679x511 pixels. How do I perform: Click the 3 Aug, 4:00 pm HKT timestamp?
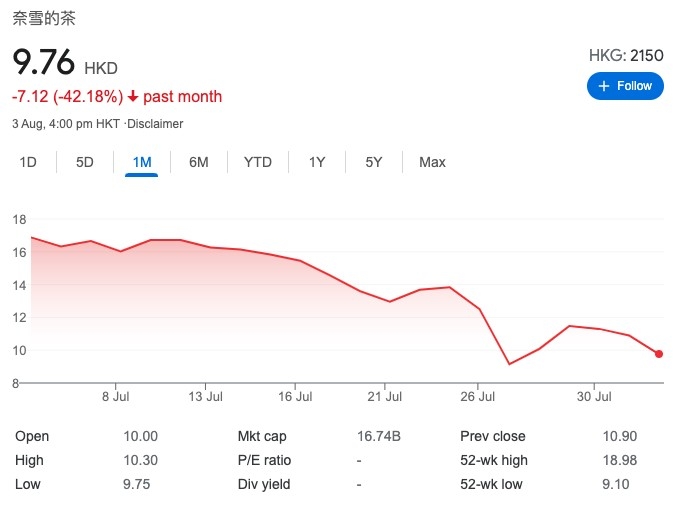coord(66,124)
